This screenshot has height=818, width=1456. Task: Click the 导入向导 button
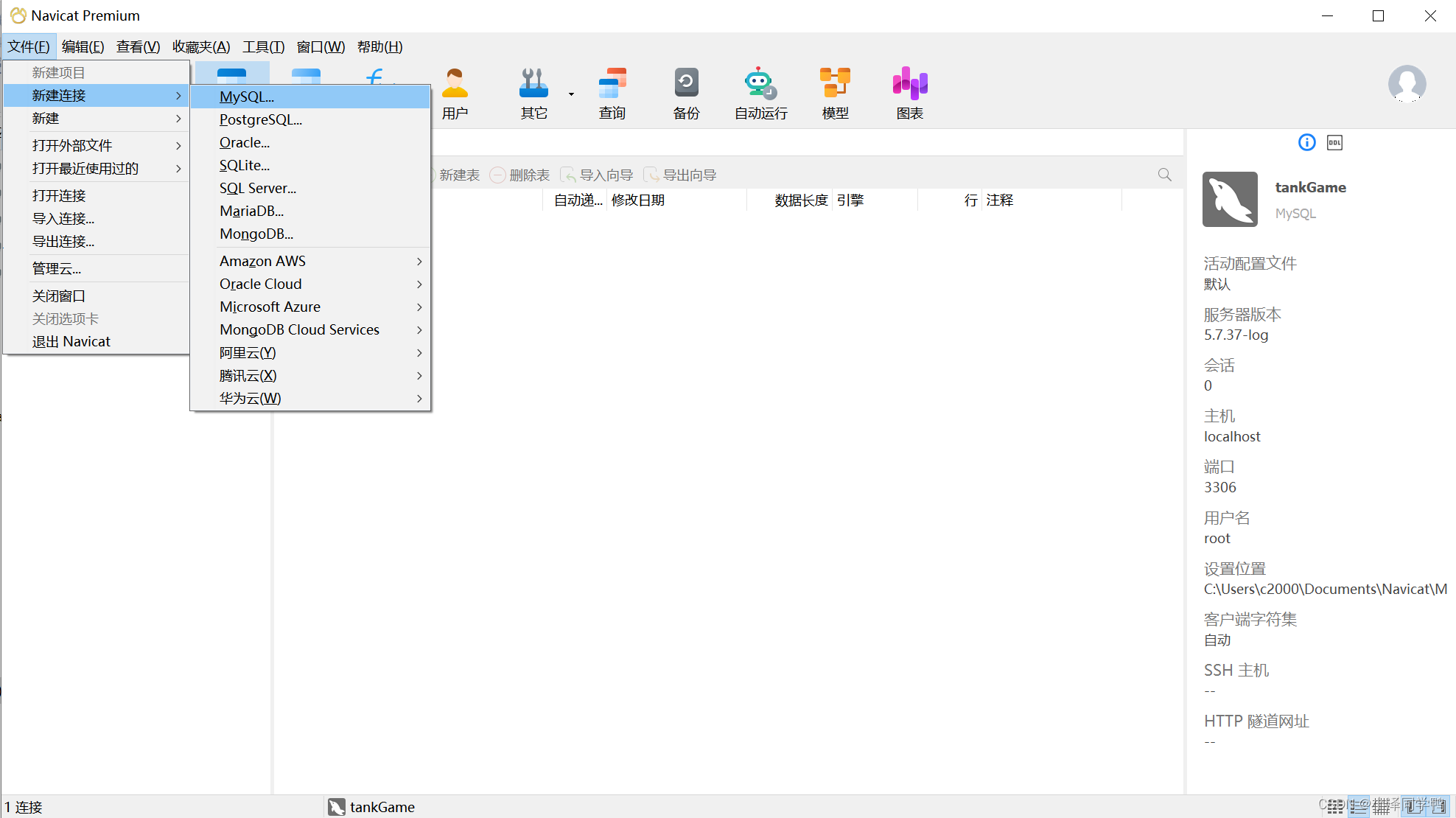click(598, 175)
